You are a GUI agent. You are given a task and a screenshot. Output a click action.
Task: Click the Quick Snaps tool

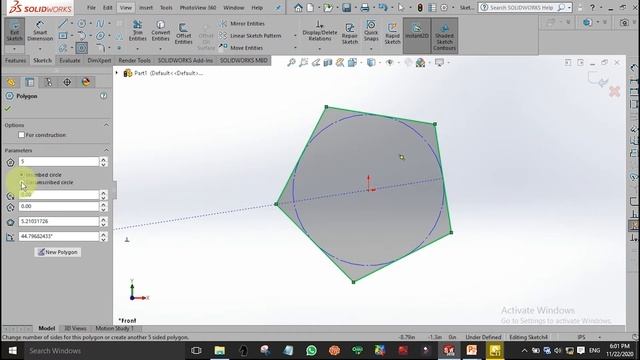point(371,31)
